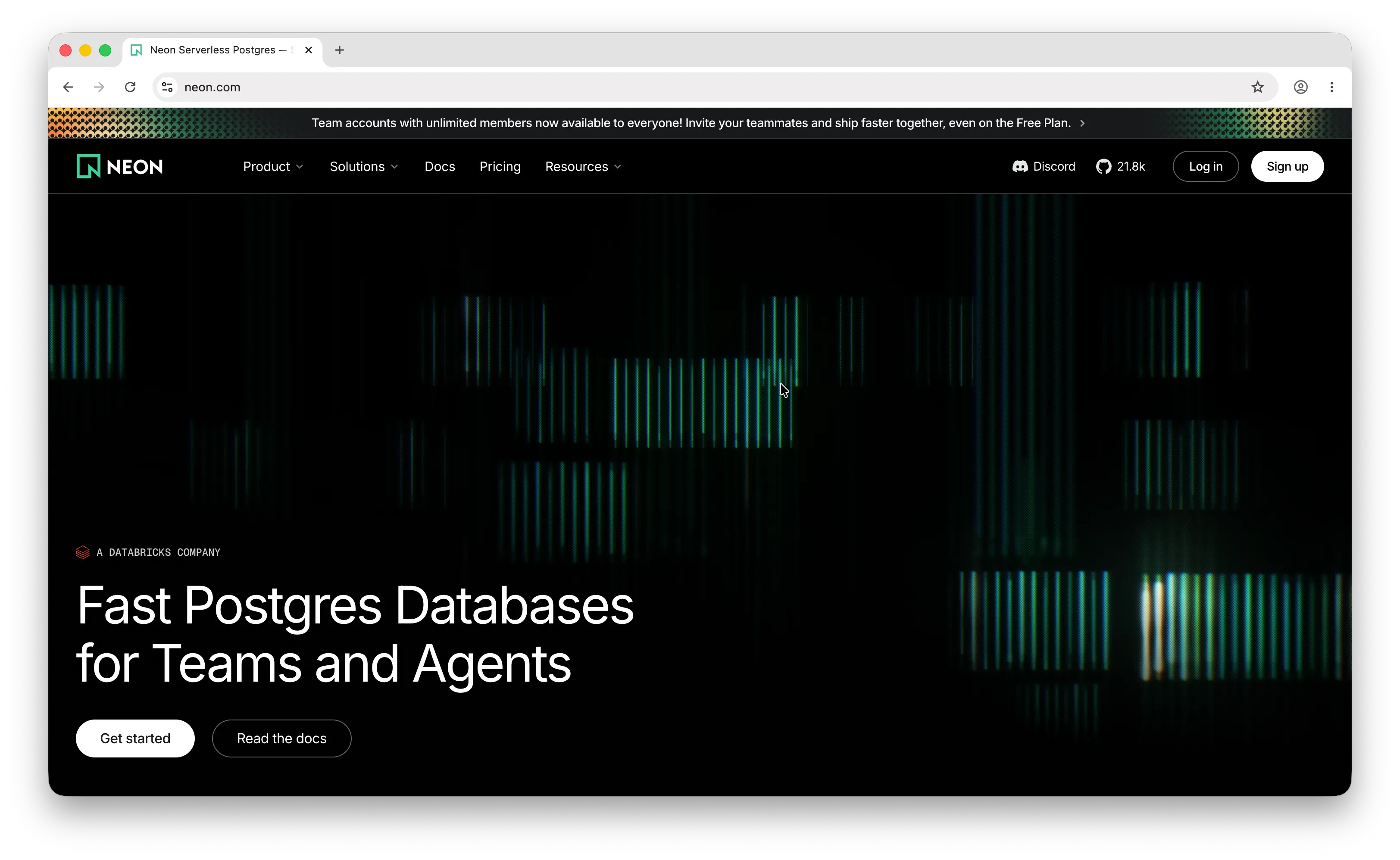This screenshot has height=860, width=1400.
Task: Bookmark this page with the star icon
Action: 1257,87
